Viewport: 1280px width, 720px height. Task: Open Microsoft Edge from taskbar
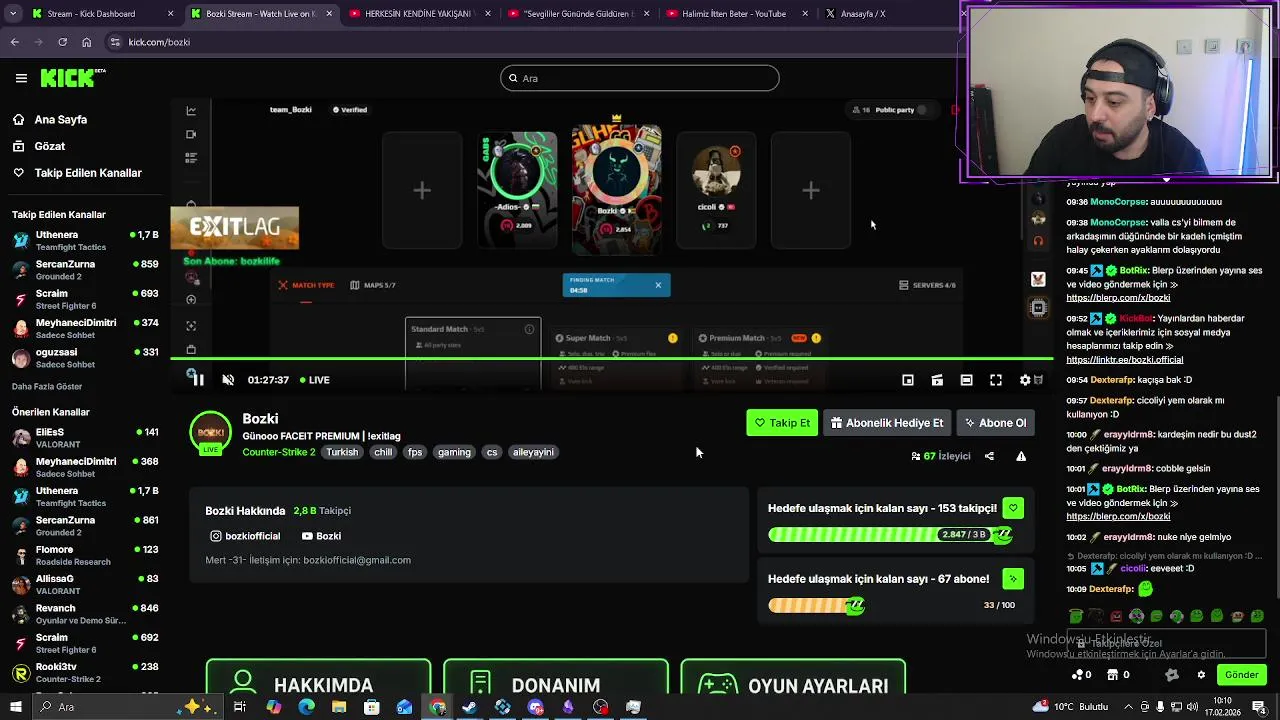306,707
